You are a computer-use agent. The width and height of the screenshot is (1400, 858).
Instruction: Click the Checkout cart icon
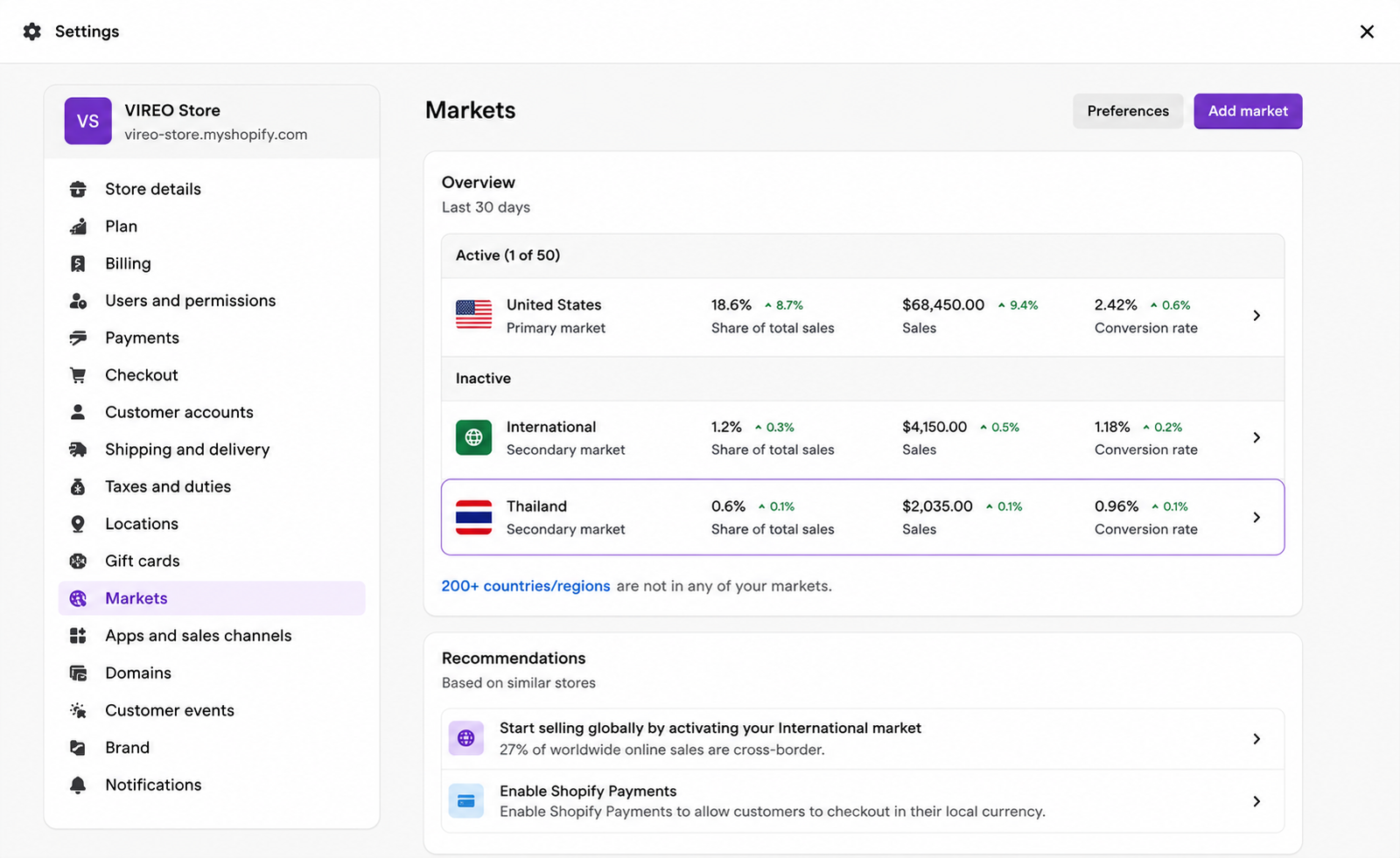(x=78, y=375)
